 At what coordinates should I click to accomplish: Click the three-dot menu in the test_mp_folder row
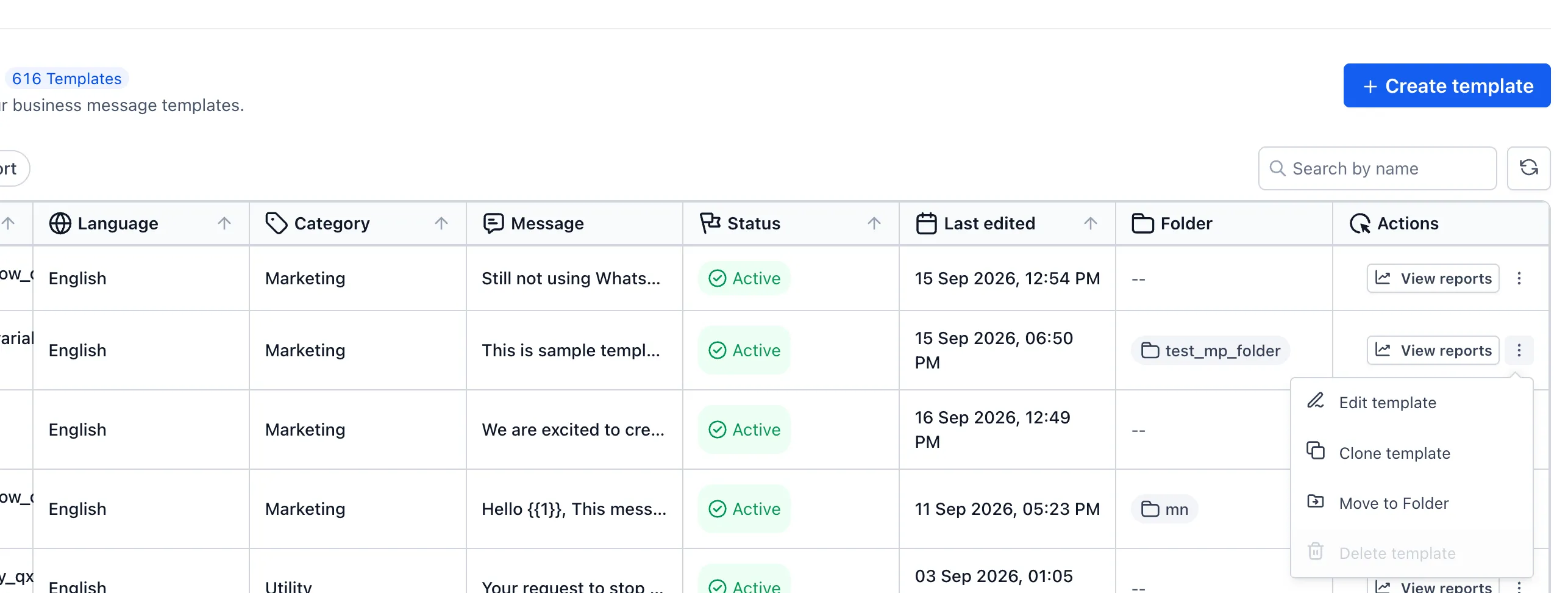pos(1519,350)
